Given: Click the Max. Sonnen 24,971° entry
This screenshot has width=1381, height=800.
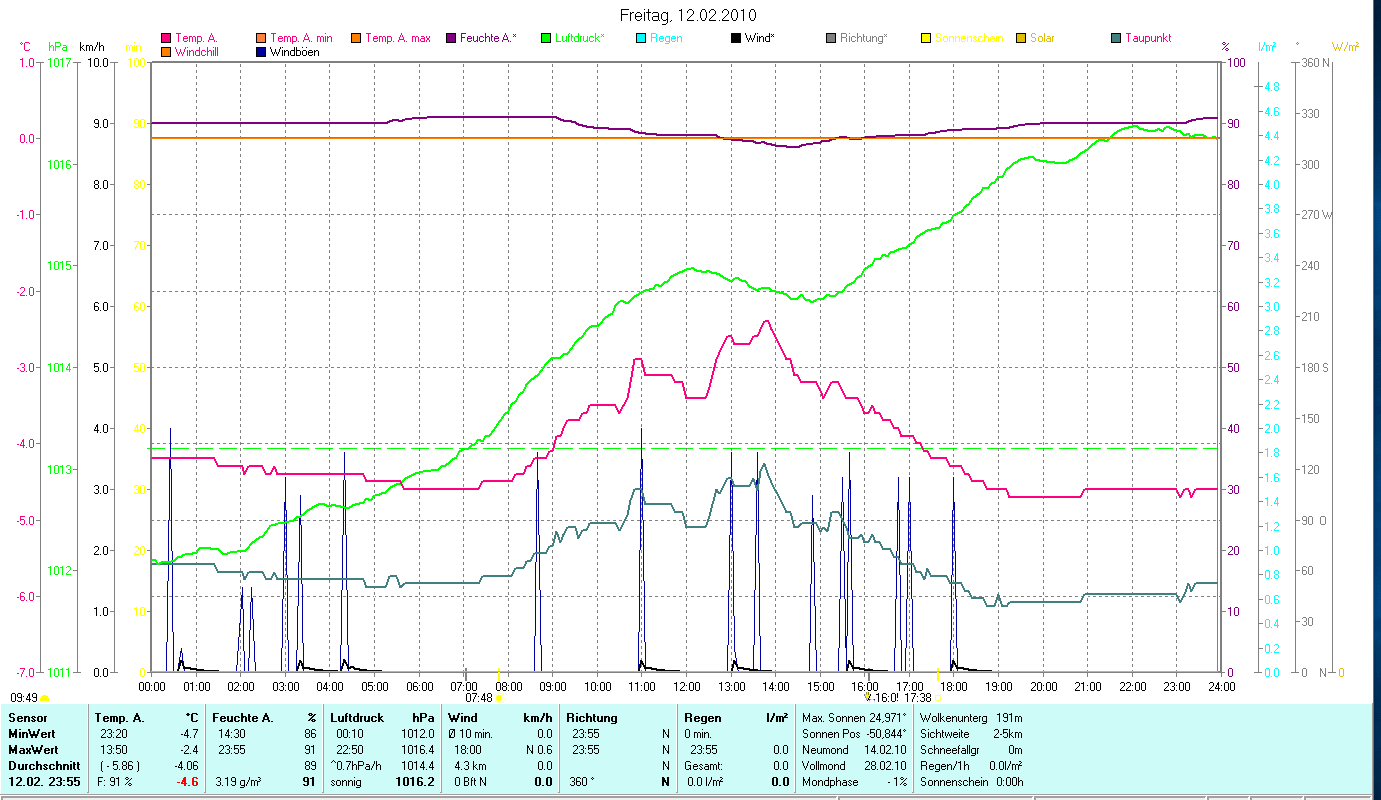Looking at the screenshot, I should [x=854, y=718].
